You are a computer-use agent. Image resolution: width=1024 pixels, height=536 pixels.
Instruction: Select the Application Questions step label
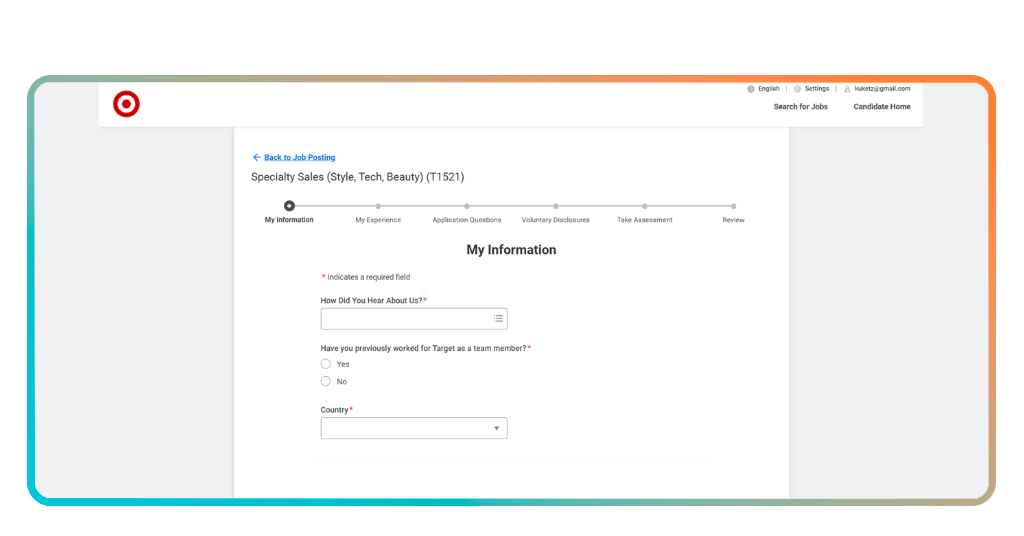pos(467,220)
